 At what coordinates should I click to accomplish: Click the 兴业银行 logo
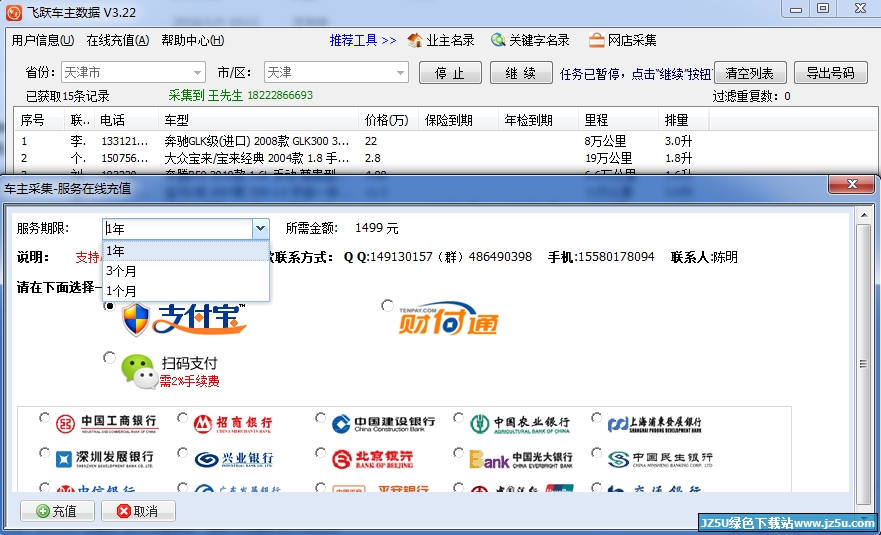[234, 459]
